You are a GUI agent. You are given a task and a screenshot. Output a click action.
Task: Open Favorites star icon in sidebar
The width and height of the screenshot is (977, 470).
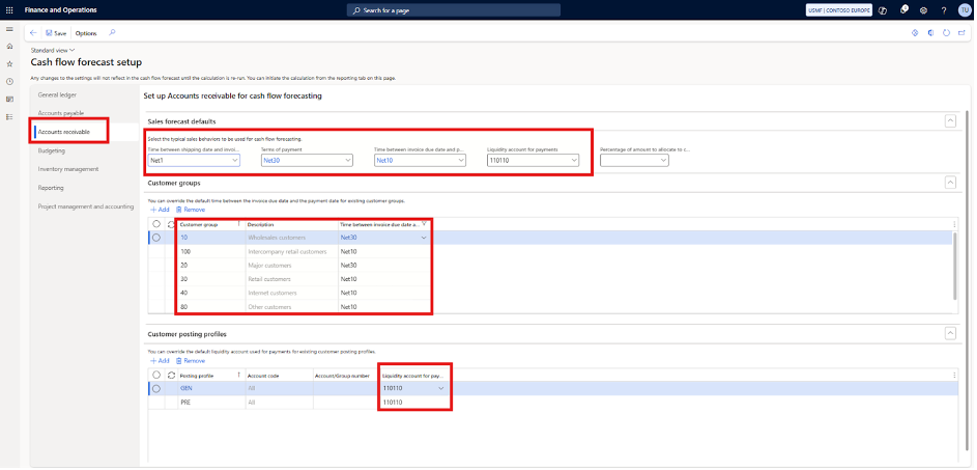click(10, 63)
